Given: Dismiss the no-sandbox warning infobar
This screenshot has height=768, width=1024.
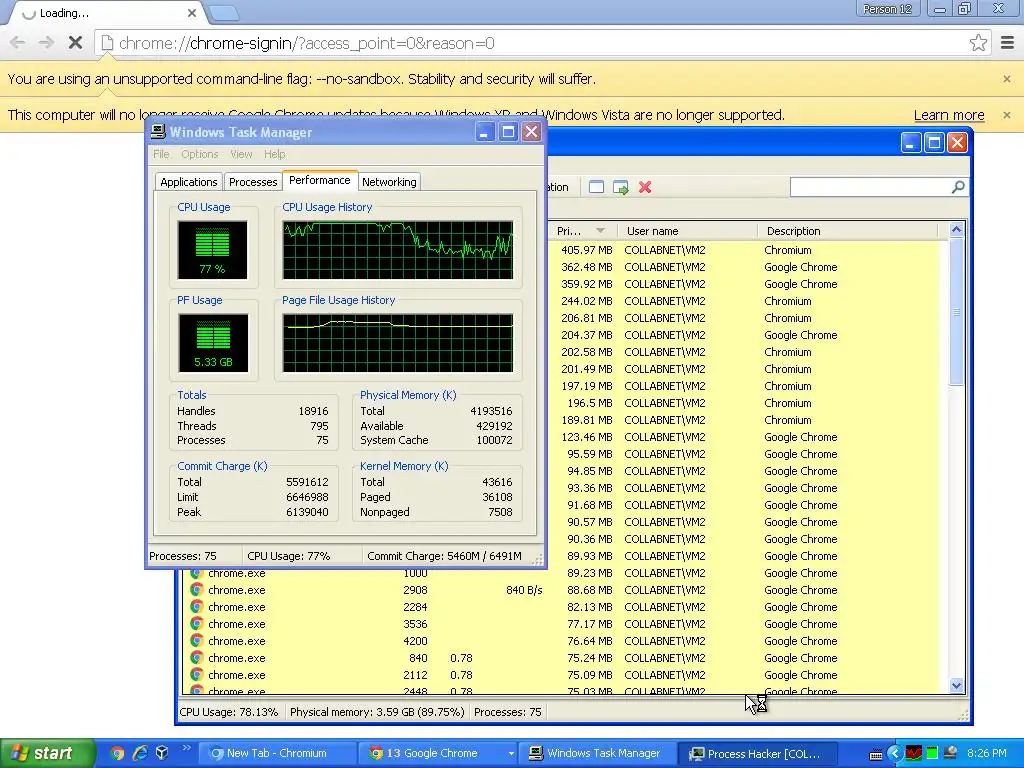Looking at the screenshot, I should tap(1006, 79).
